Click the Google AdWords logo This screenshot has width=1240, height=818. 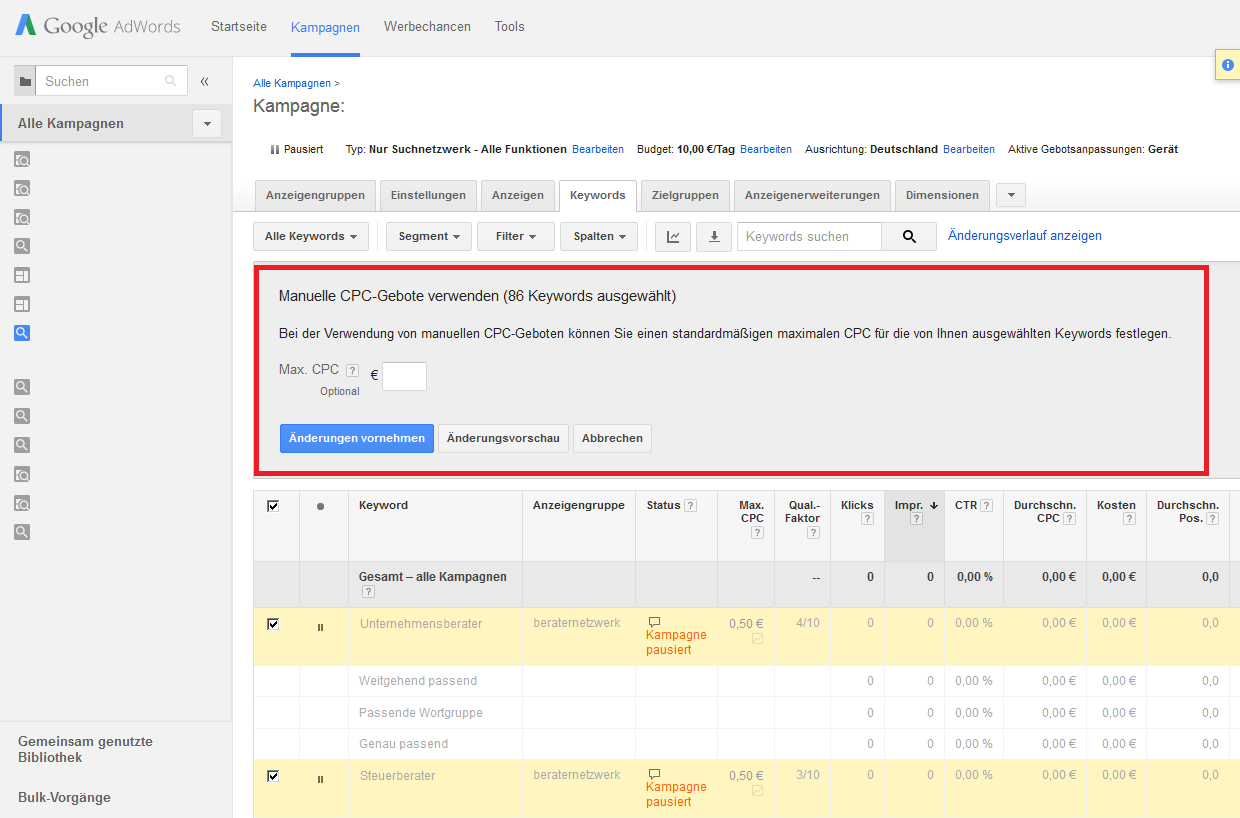click(x=98, y=26)
